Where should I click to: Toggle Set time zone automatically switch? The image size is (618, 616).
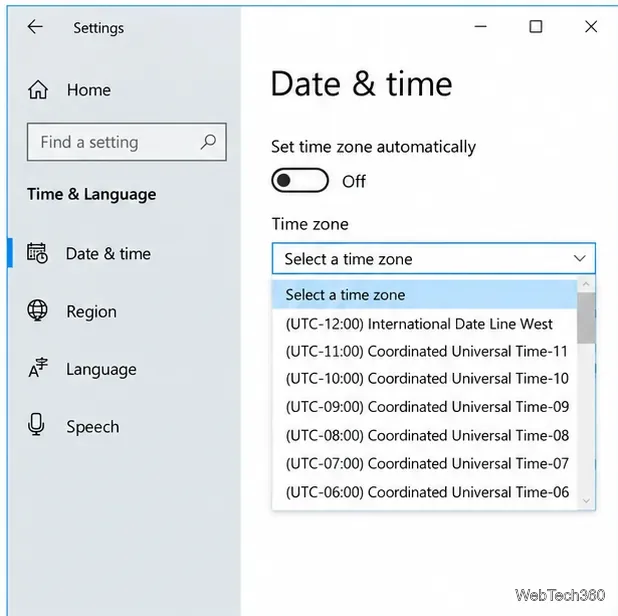coord(300,181)
